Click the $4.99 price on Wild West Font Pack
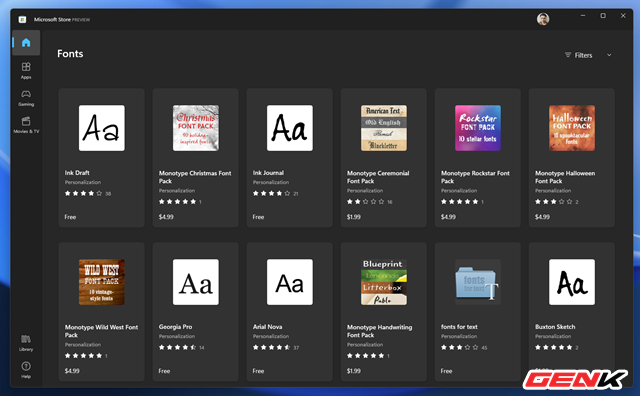Image resolution: width=640 pixels, height=396 pixels. pos(72,371)
